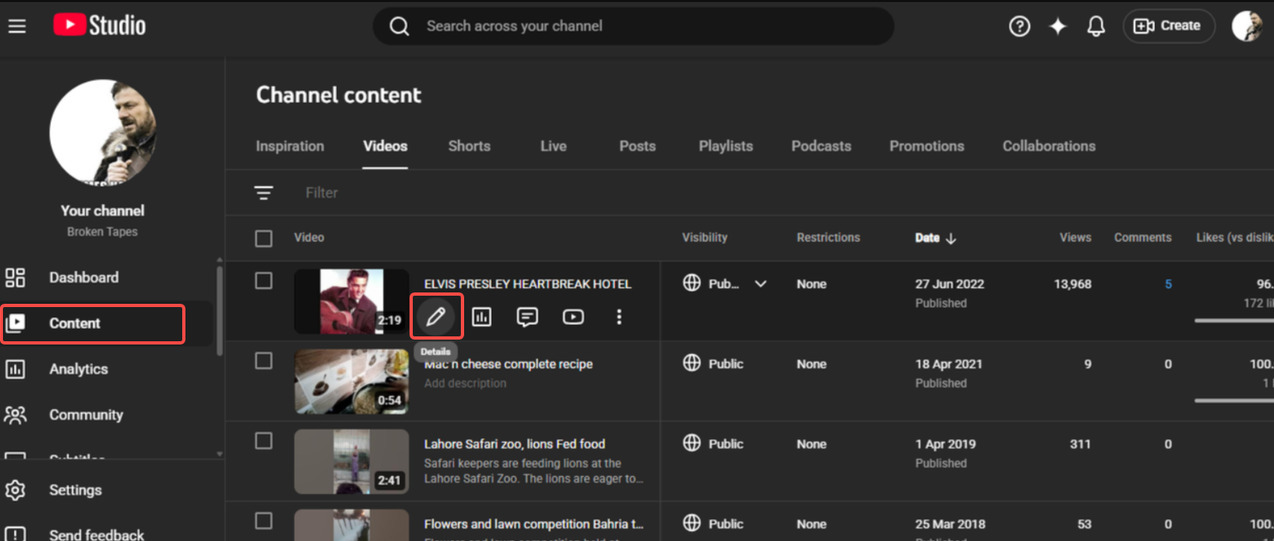Click ELVIS PRESLEY HEARTBREAK HOTEL title
Viewport: 1274px width, 541px height.
tap(527, 284)
